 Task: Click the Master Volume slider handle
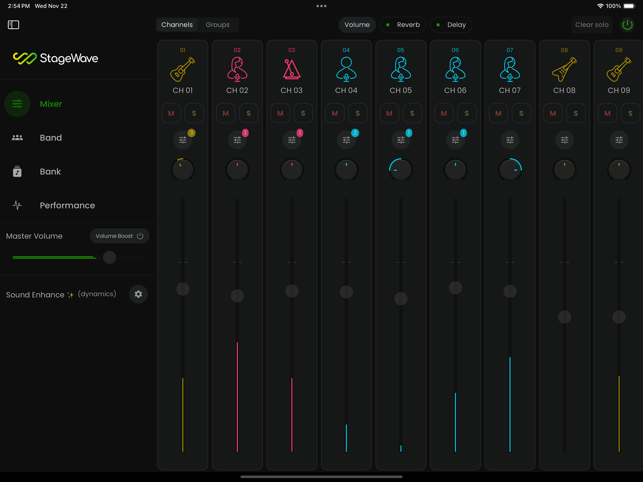tap(109, 257)
